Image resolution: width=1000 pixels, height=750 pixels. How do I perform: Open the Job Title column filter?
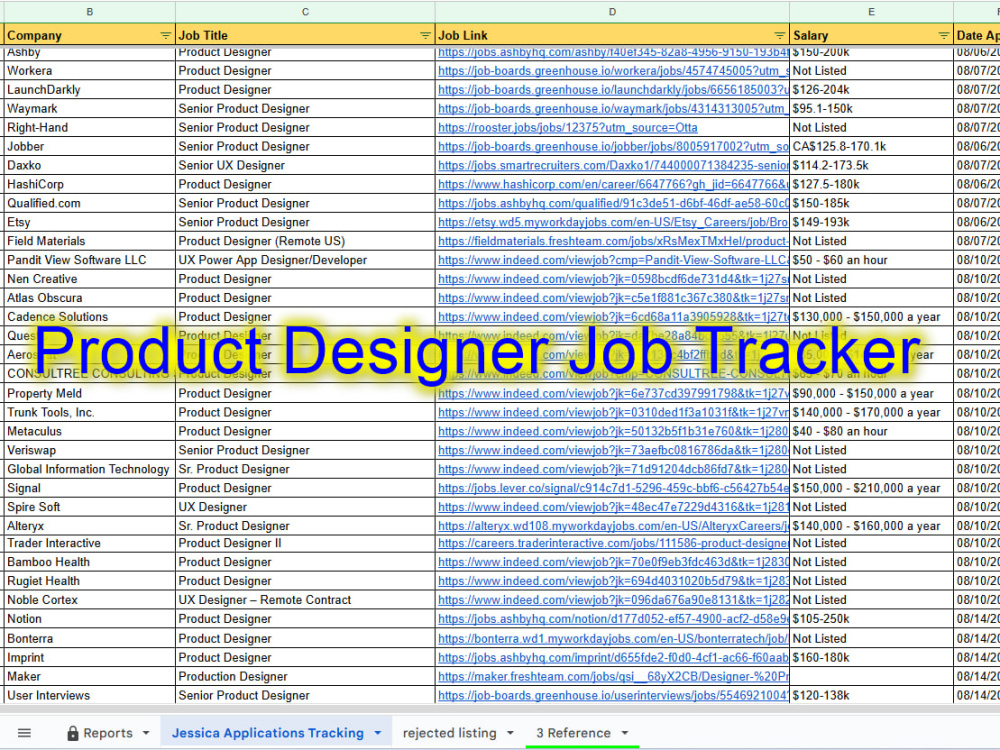425,36
